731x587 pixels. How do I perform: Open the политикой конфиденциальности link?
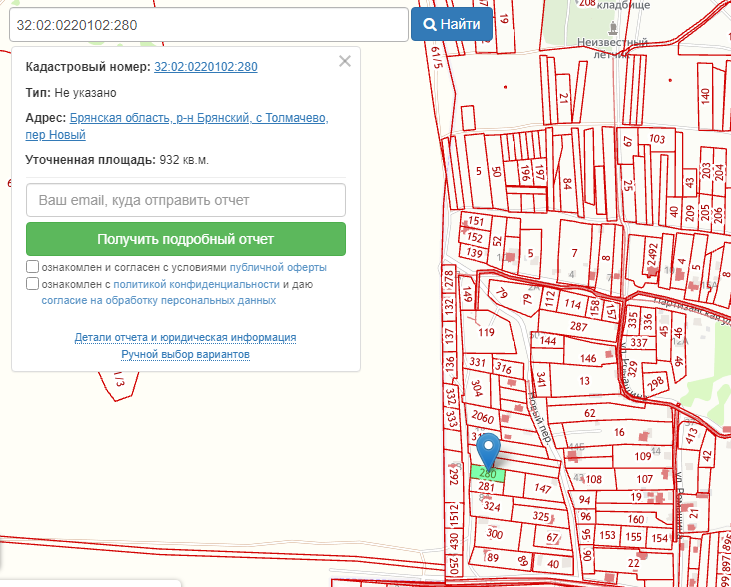196,284
